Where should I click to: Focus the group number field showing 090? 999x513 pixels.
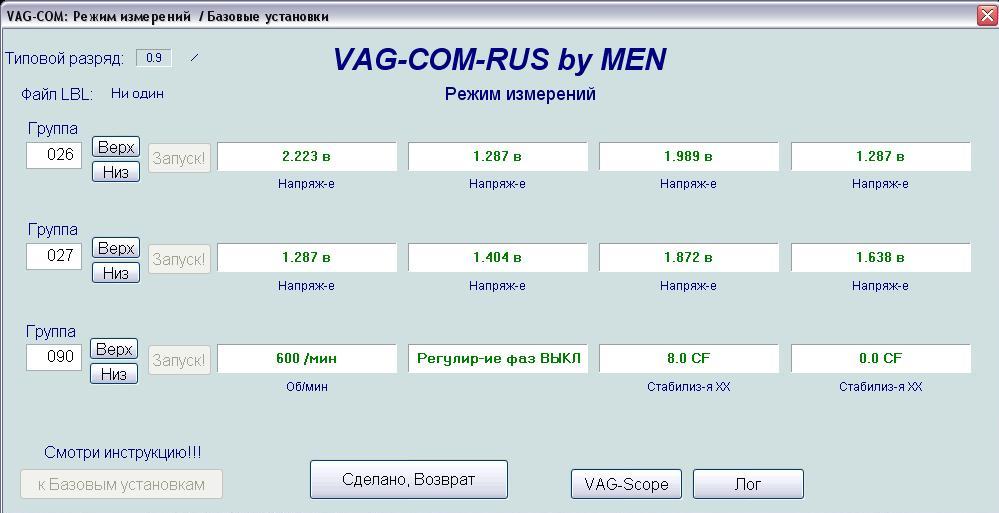point(54,357)
